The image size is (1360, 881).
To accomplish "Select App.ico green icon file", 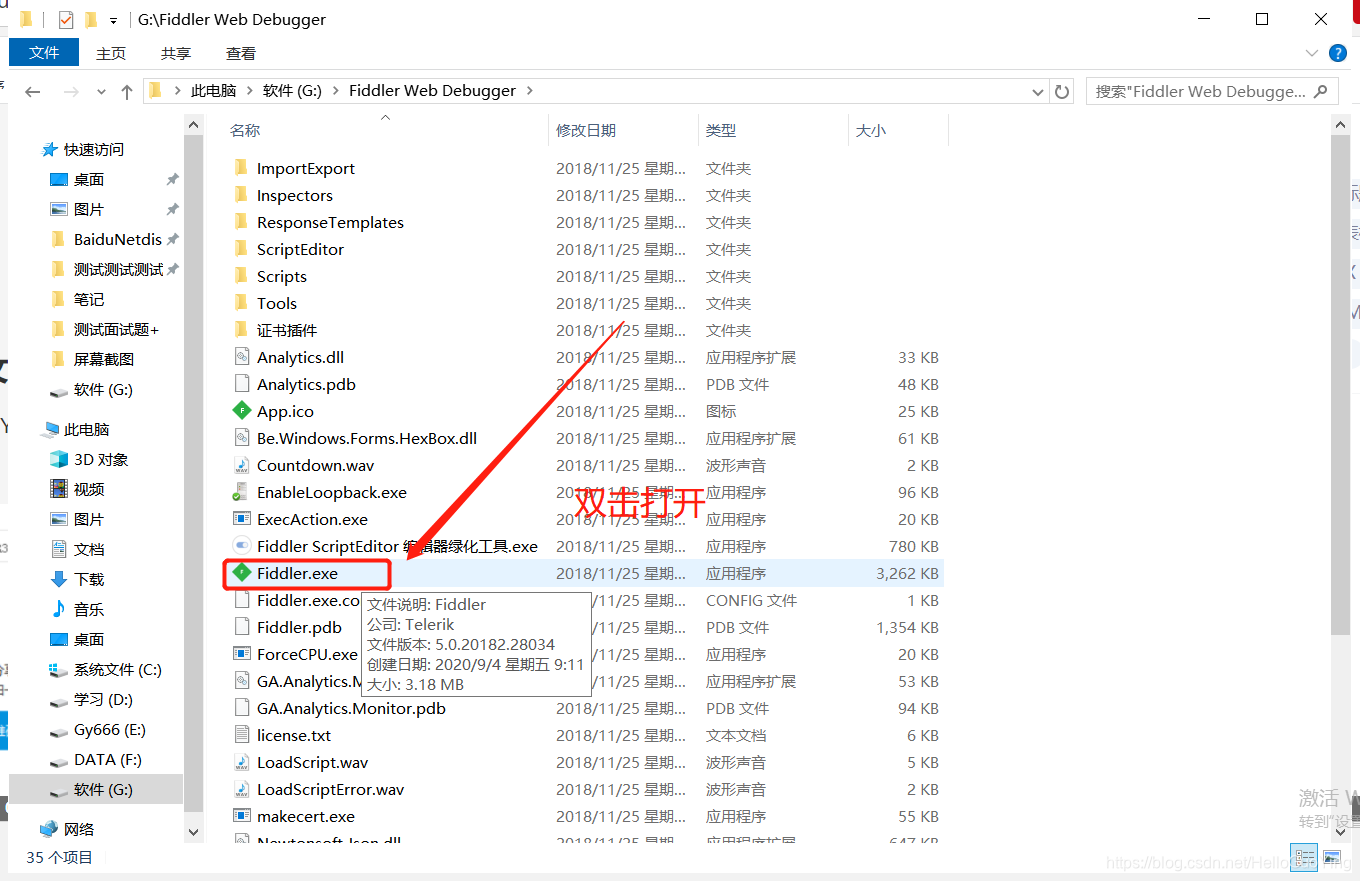I will point(285,411).
